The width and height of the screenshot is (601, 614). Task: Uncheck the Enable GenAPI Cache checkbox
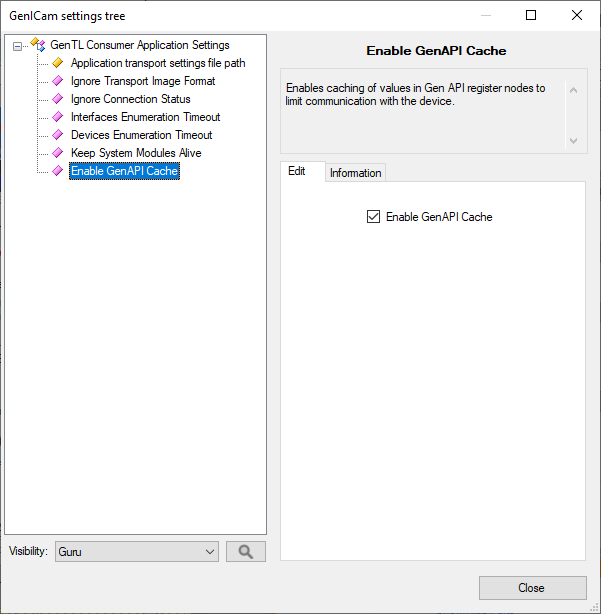click(374, 217)
